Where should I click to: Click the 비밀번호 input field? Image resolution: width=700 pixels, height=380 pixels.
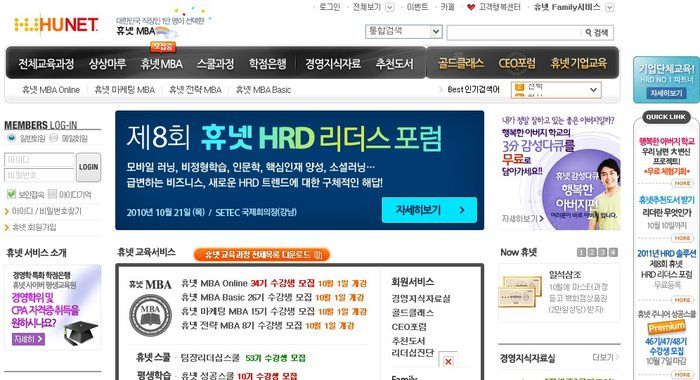click(x=39, y=175)
